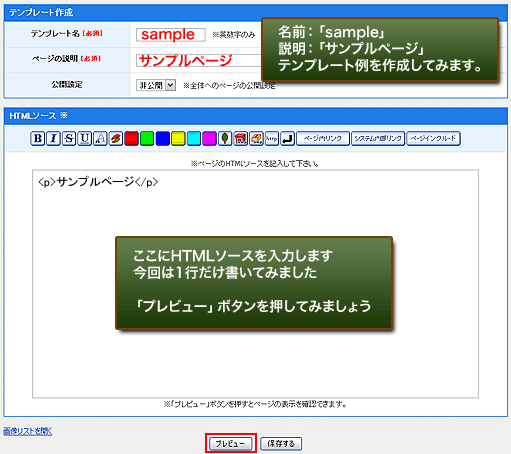Click the プレビュー button
The width and height of the screenshot is (511, 454).
coord(230,444)
